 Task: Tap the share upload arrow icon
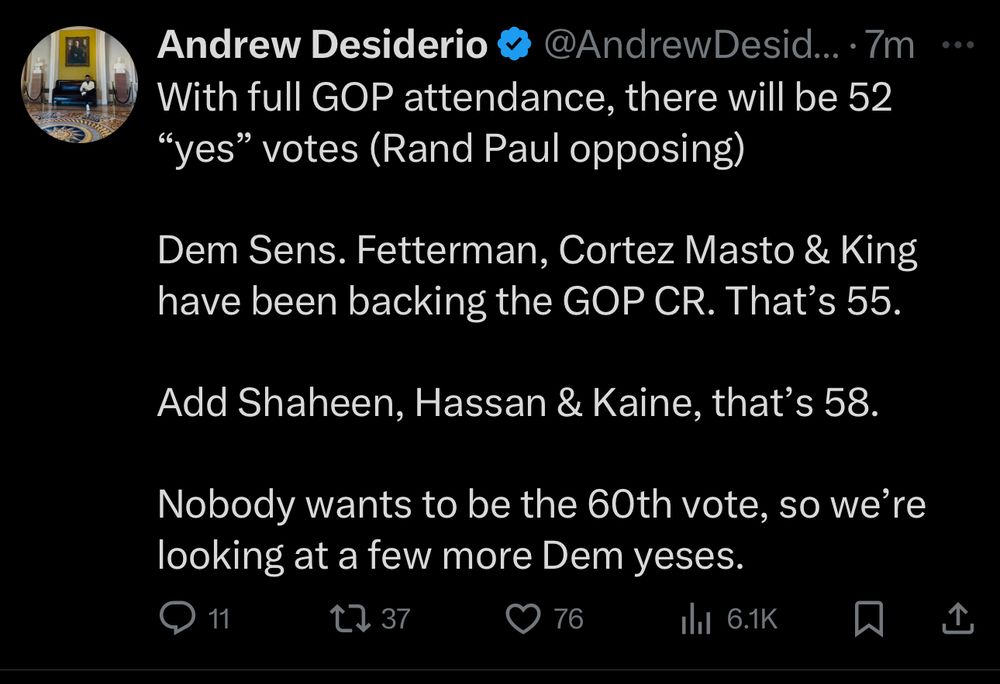958,620
